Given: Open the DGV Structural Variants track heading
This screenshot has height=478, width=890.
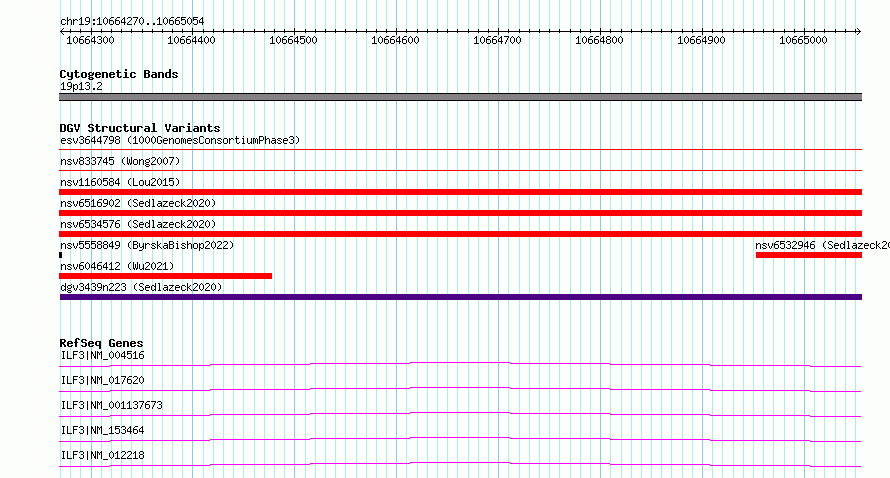Looking at the screenshot, I should pos(140,128).
